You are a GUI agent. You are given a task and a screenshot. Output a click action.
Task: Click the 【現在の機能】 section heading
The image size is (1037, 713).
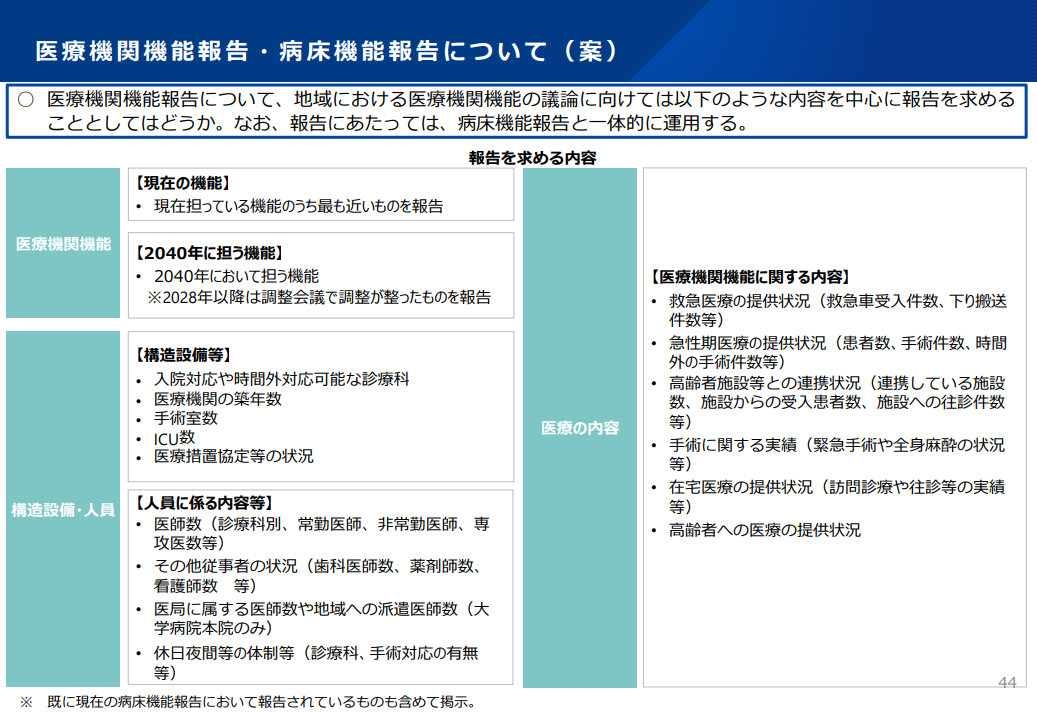tap(183, 183)
